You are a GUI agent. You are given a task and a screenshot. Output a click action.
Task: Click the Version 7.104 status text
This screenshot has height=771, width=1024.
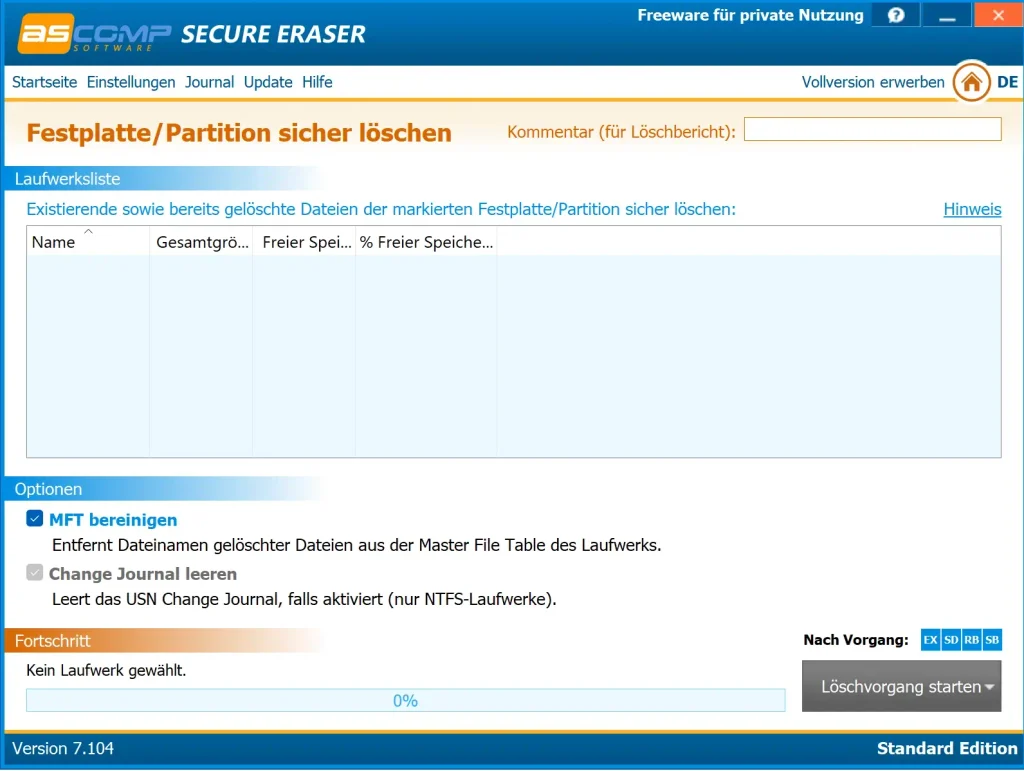(x=63, y=748)
